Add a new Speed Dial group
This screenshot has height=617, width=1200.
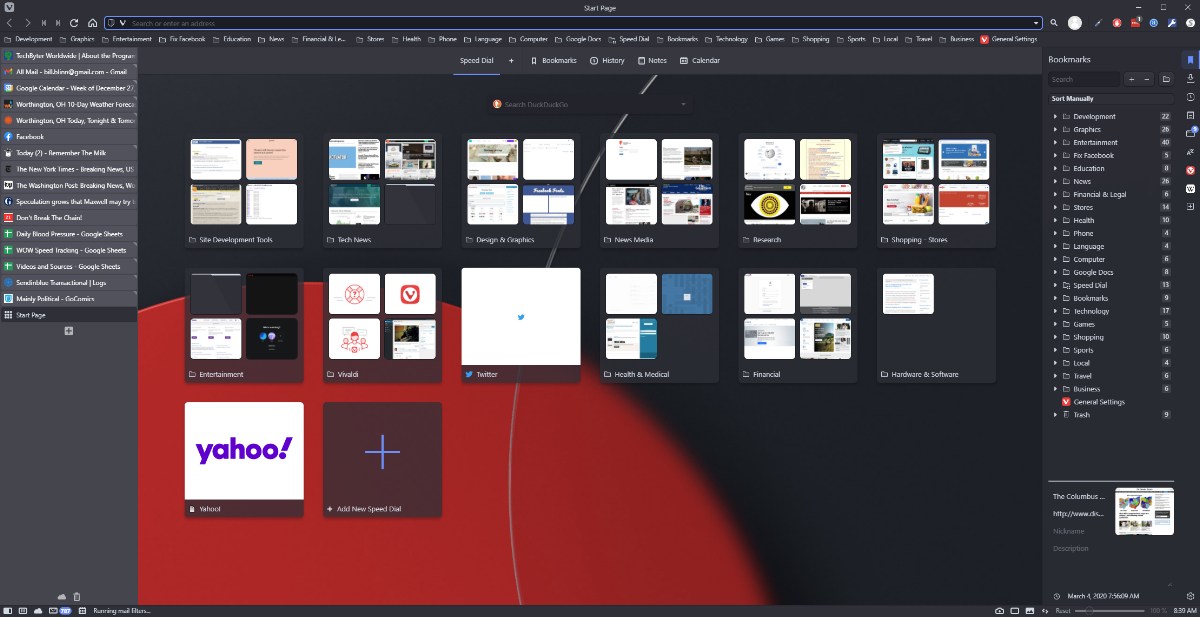(511, 61)
